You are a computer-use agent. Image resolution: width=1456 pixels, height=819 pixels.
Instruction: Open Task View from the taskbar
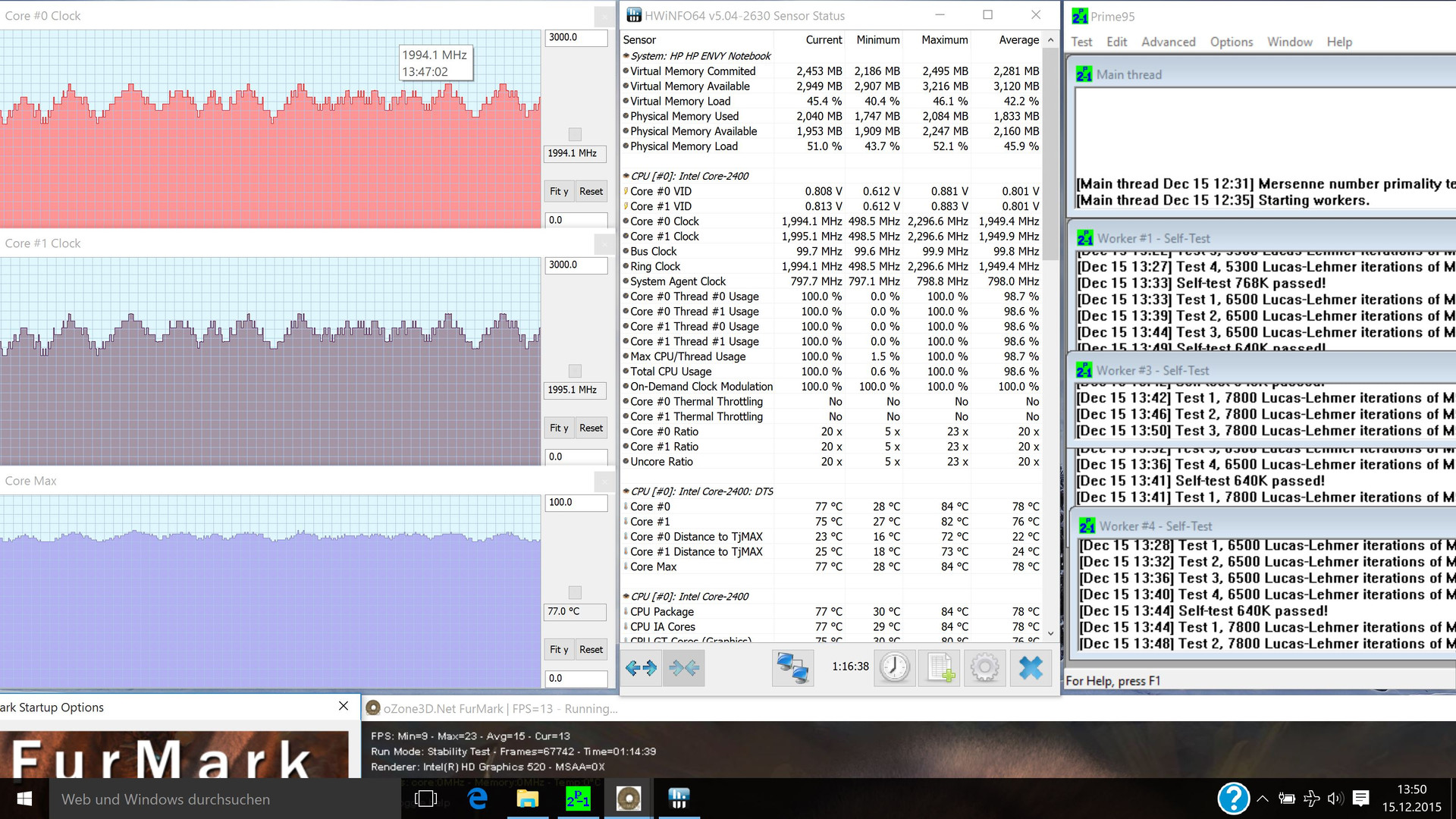click(426, 799)
